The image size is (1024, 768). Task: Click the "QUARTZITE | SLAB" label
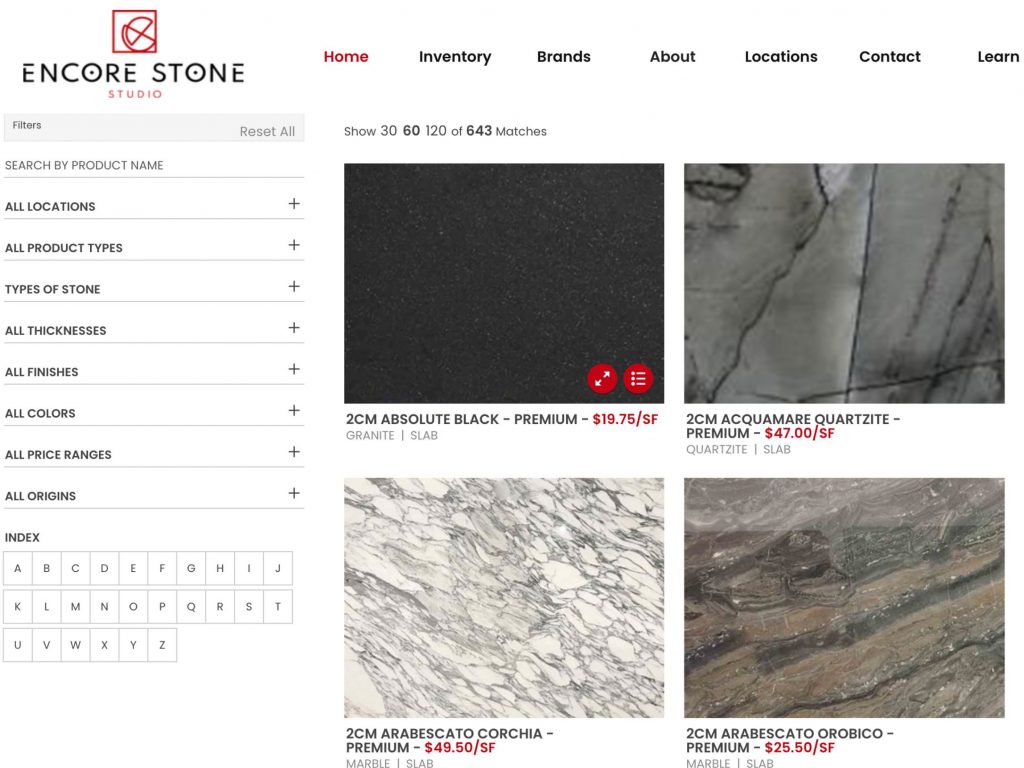[739, 449]
